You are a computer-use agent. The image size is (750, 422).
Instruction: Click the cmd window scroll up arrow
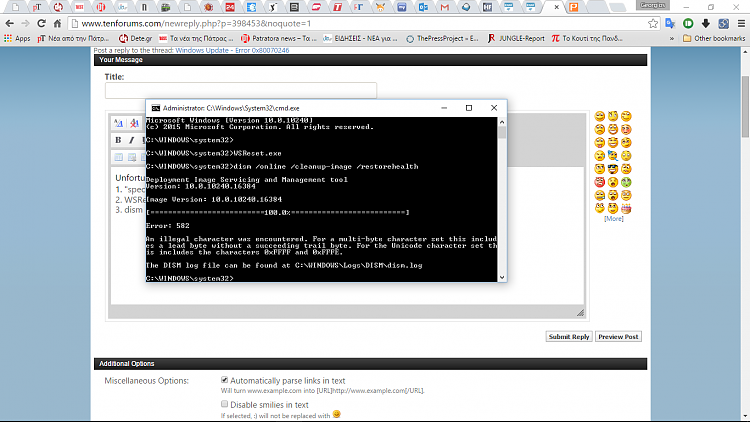[502, 122]
